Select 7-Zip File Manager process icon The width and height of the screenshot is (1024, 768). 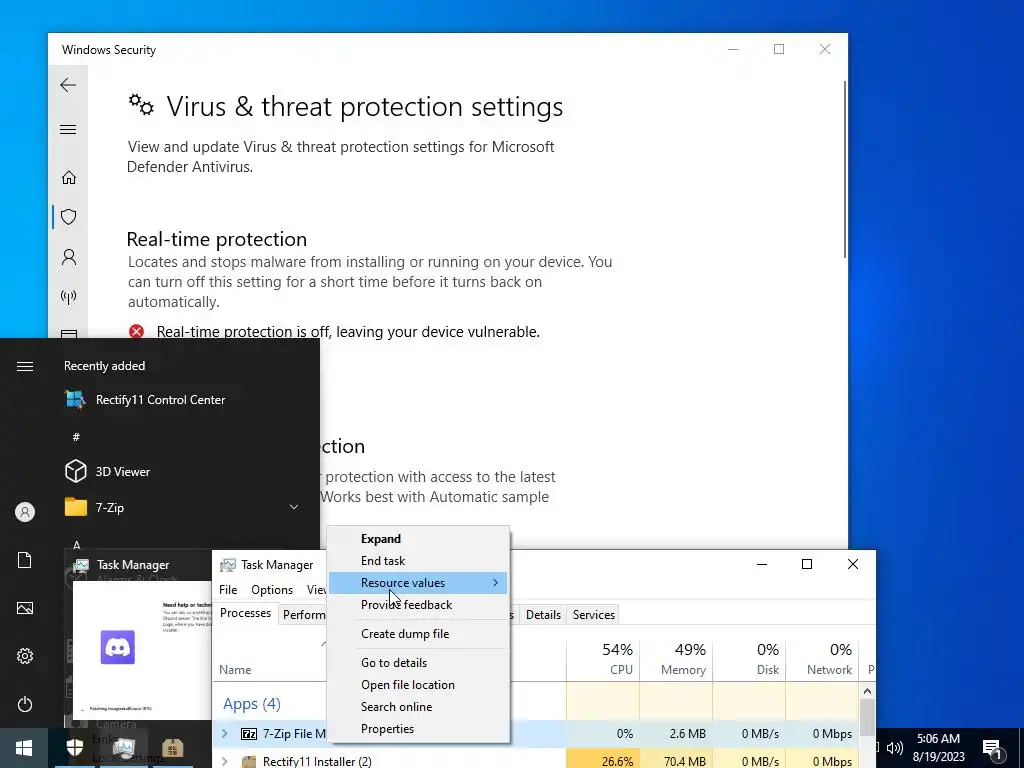coord(249,734)
